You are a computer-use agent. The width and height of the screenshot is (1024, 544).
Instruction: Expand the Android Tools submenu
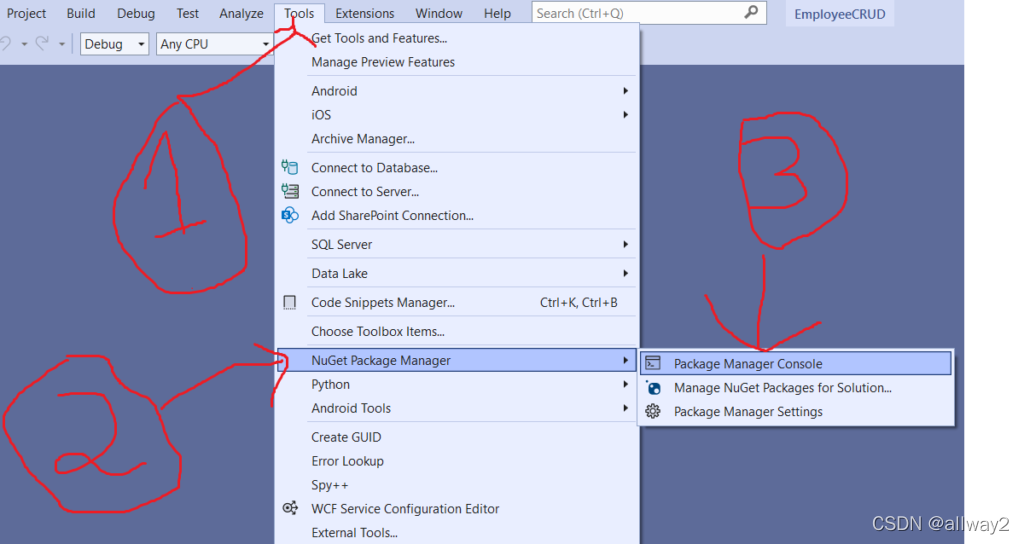[x=456, y=408]
